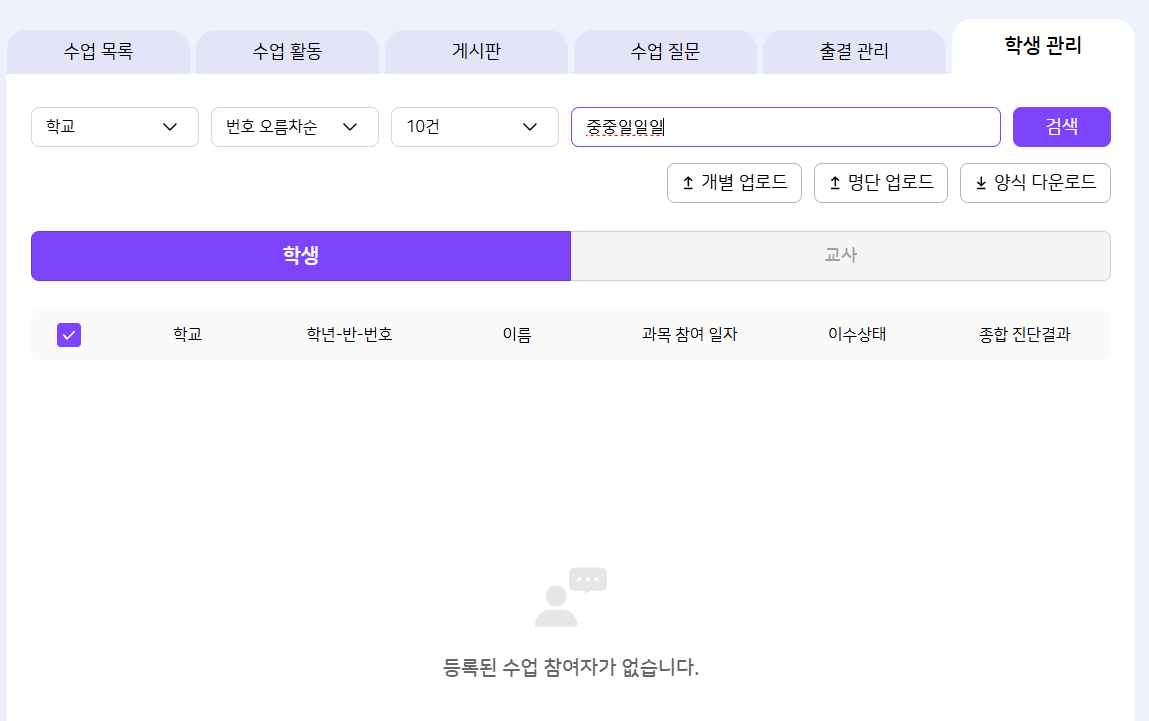The image size is (1149, 721).
Task: Click download arrow icon on 양식 다운로드
Action: [981, 183]
